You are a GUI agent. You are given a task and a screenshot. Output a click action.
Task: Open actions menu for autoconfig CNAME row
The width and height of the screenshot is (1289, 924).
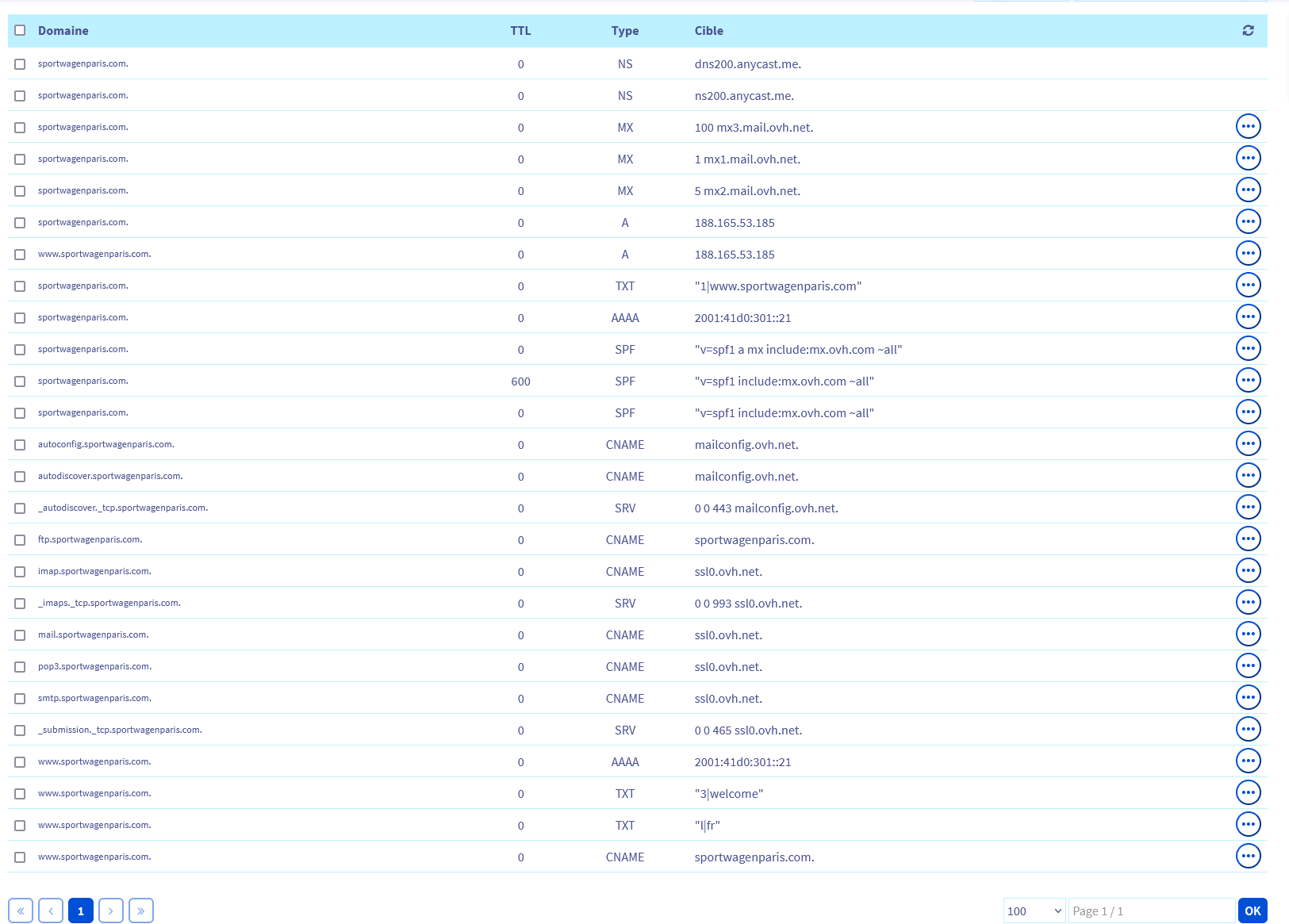coord(1248,444)
